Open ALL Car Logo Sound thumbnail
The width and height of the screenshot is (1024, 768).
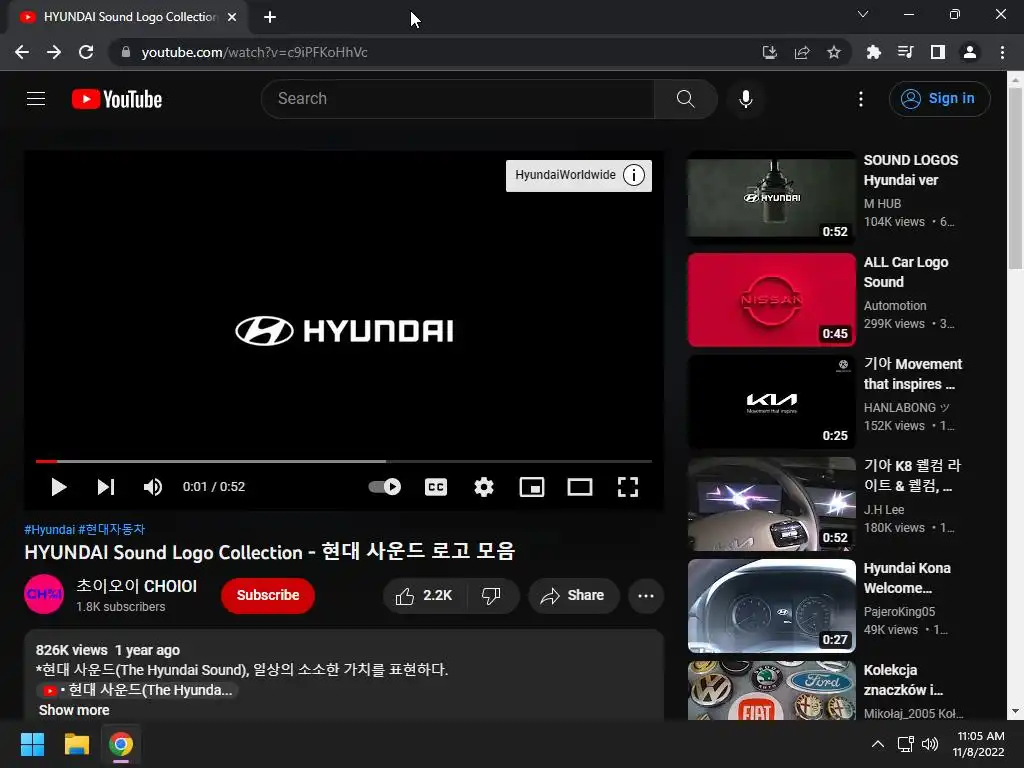771,300
